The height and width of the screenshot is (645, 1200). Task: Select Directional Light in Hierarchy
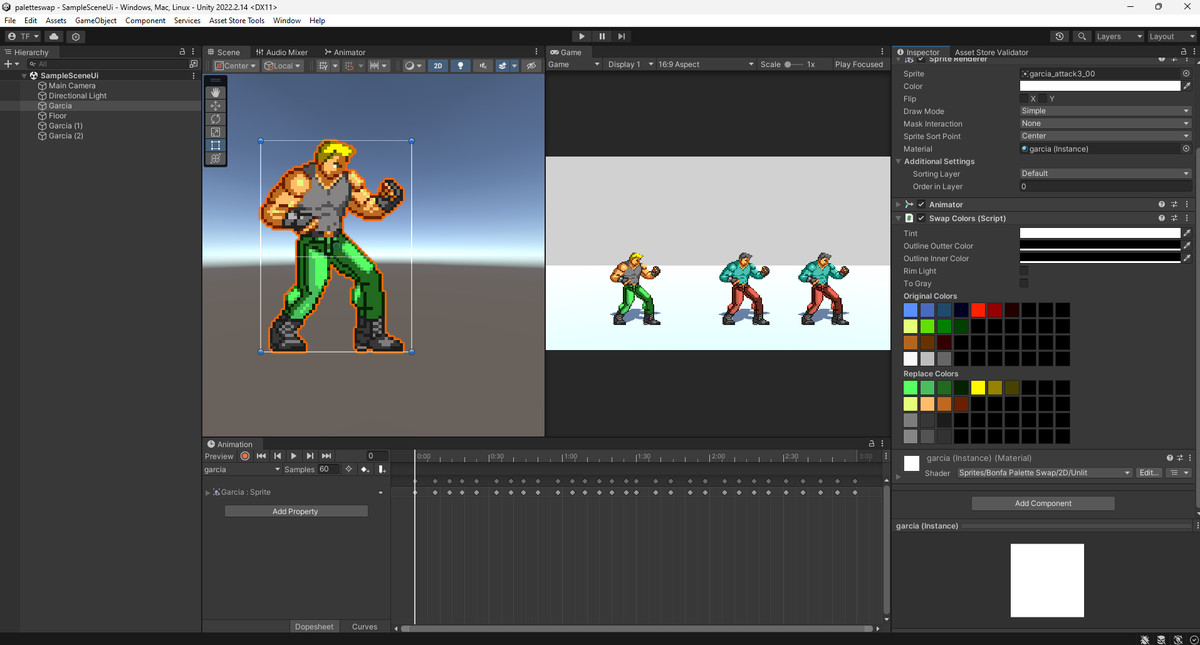(x=77, y=96)
